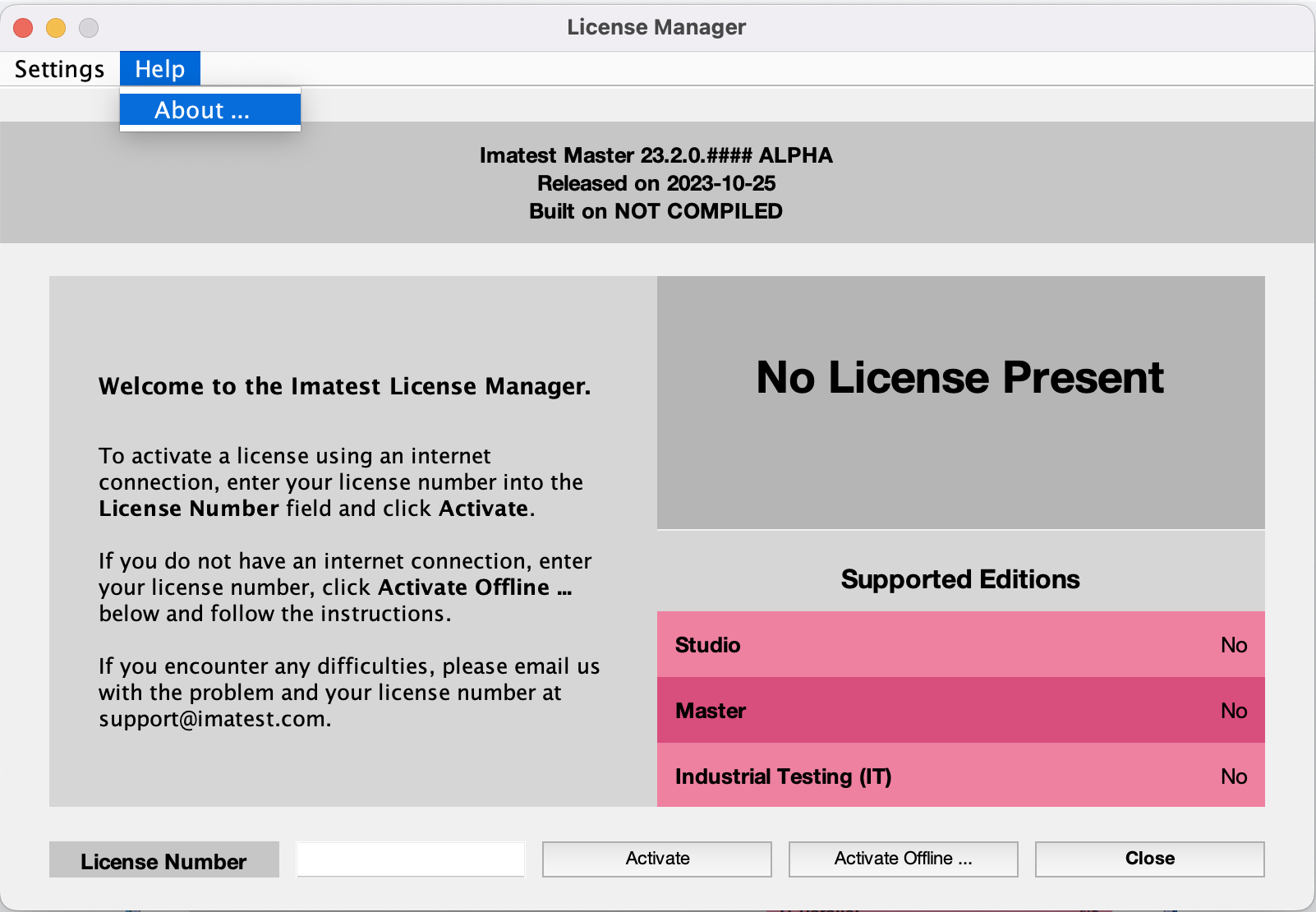Click the Released on 2023-10-25 line
Viewport: 1316px width, 912px height.
tap(656, 183)
